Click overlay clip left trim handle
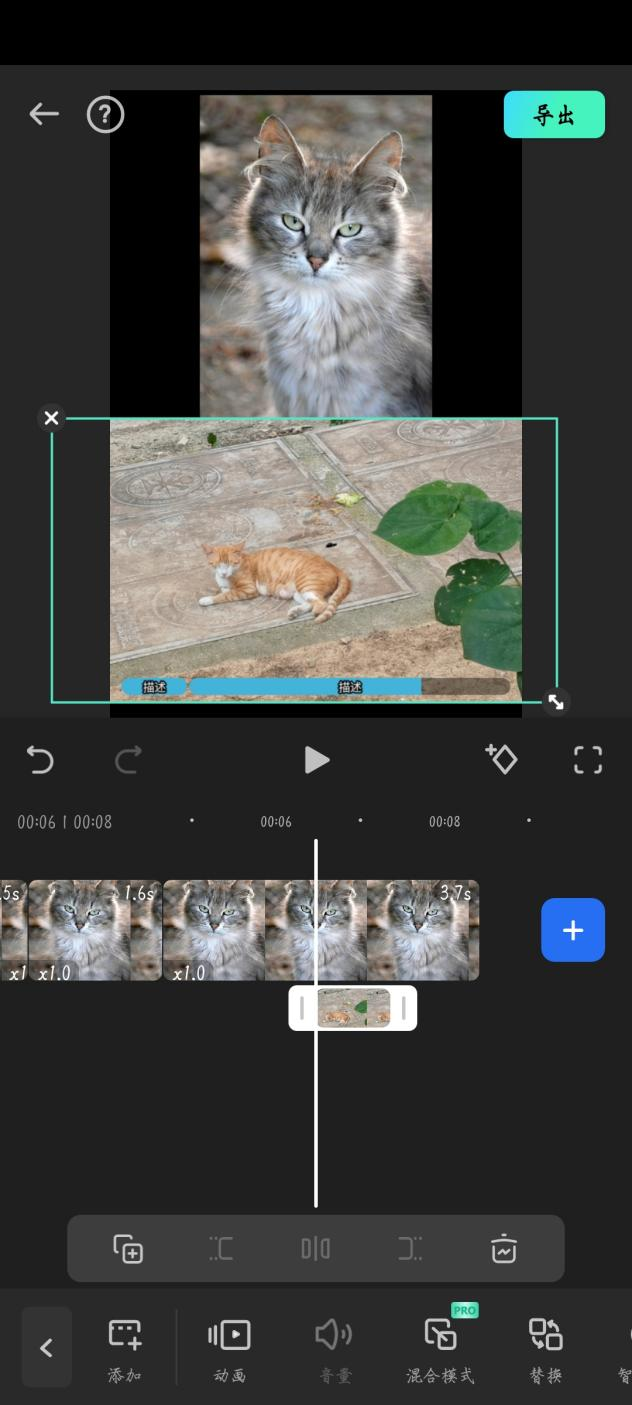 coord(302,1008)
